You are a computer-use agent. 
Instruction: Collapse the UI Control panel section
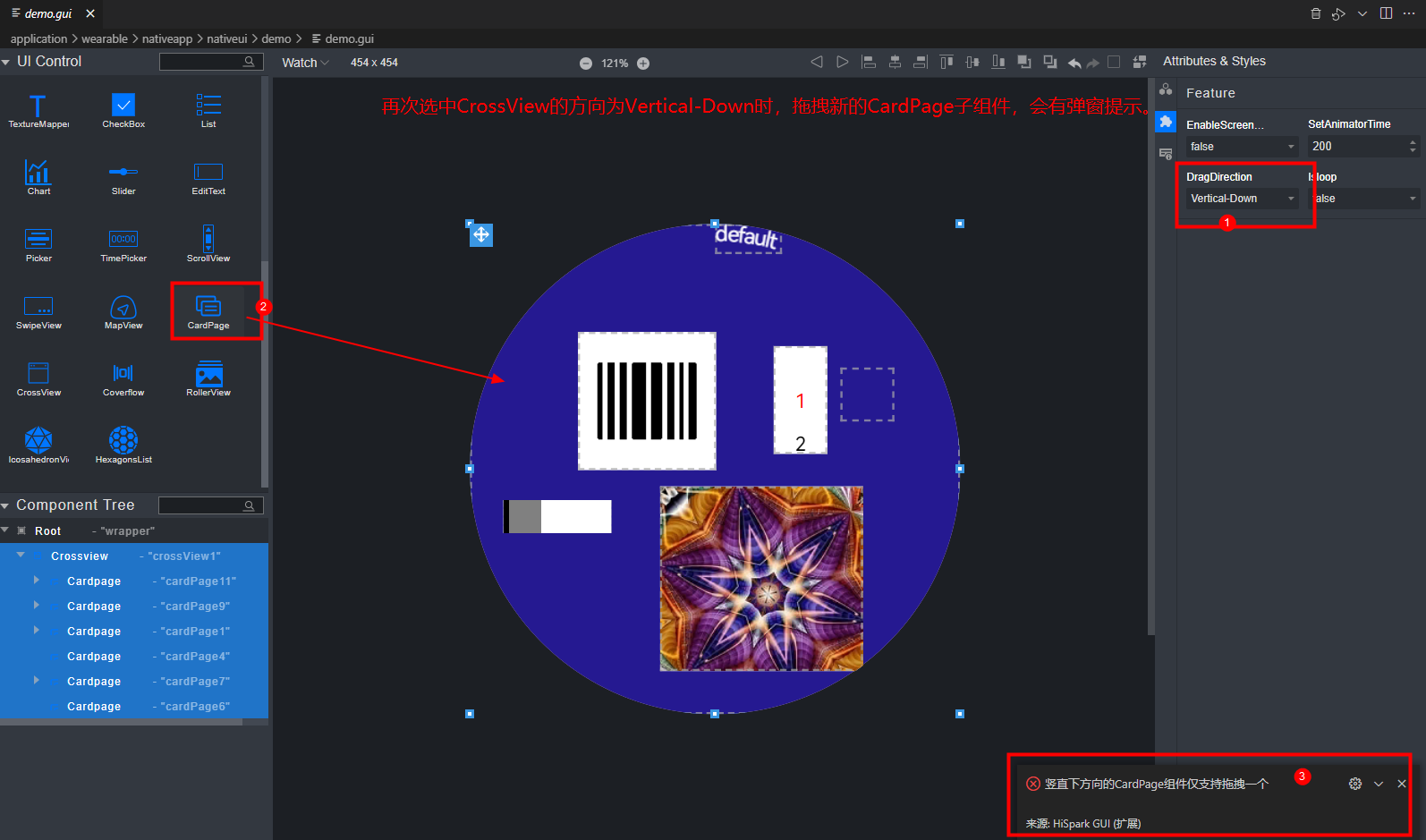6,62
